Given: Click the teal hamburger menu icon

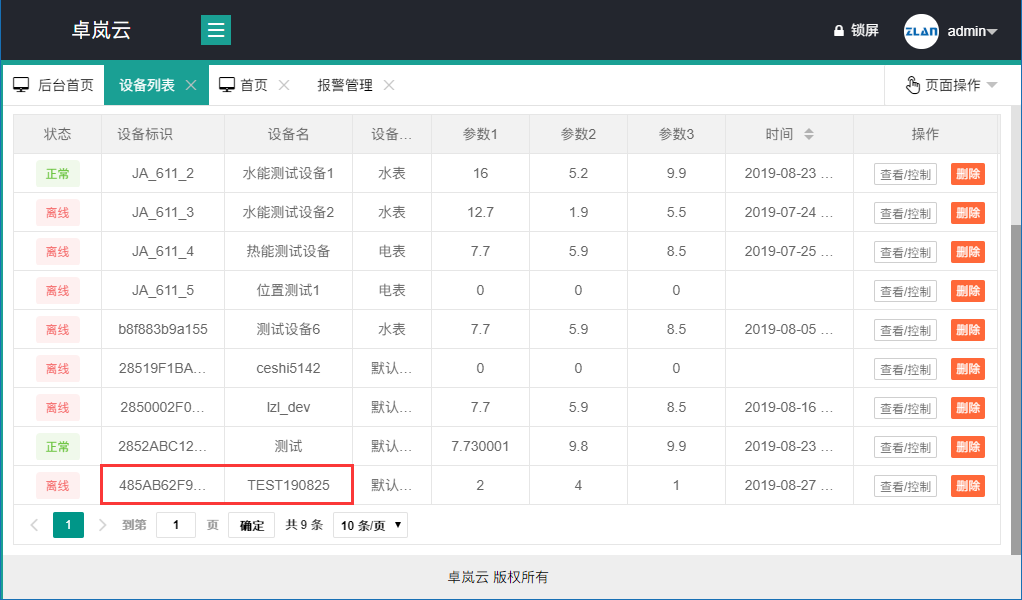Looking at the screenshot, I should coord(216,30).
